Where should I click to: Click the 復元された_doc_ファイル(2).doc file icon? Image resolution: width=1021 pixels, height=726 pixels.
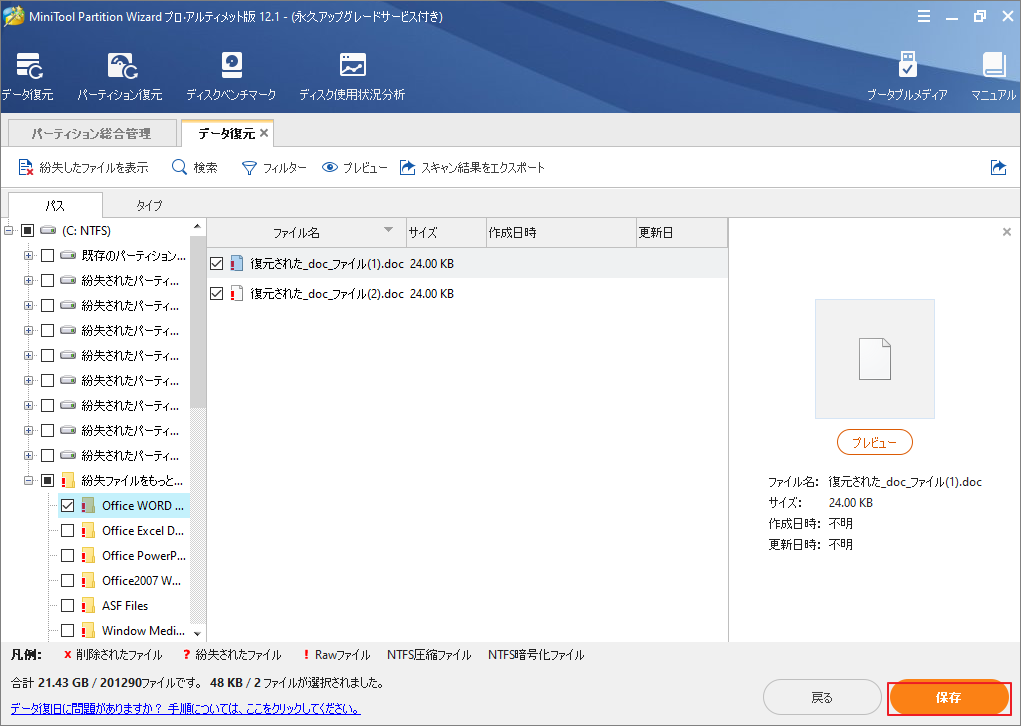pos(237,294)
